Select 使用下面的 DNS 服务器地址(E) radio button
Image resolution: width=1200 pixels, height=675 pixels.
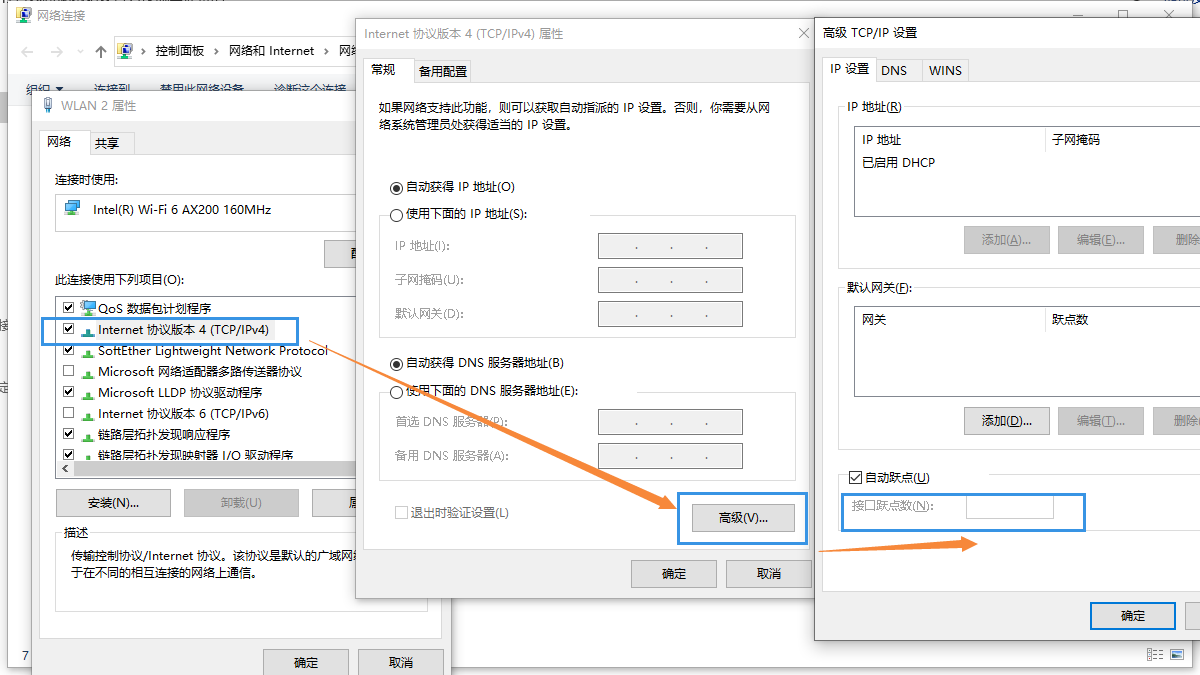397,391
